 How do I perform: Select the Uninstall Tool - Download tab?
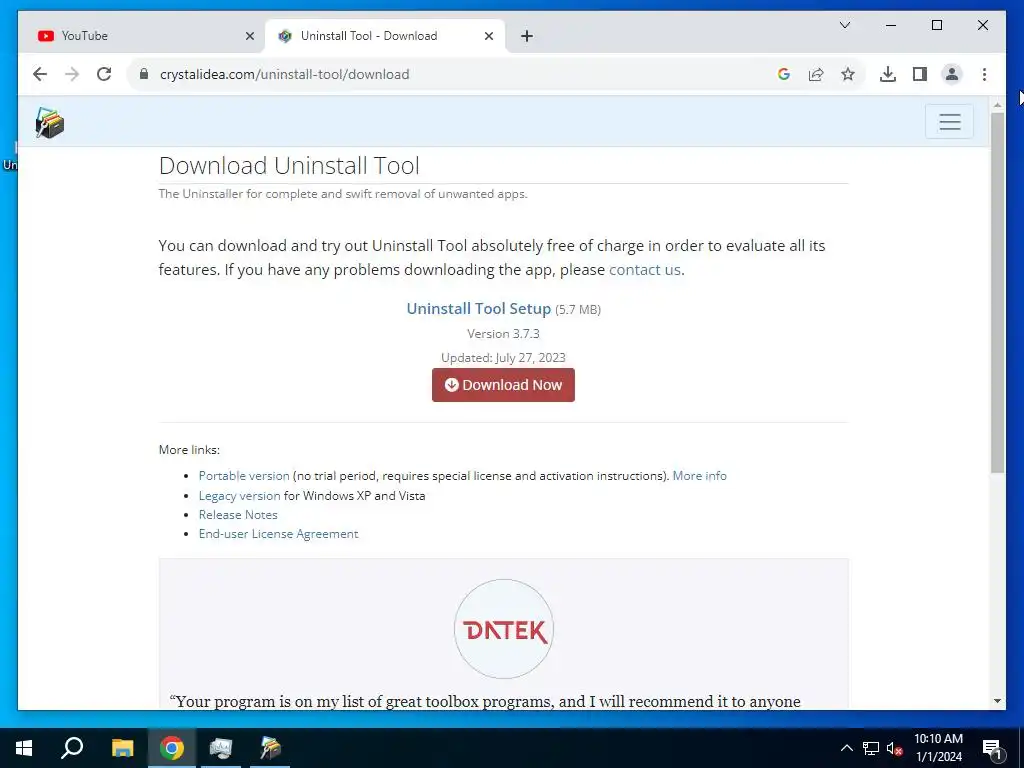(x=385, y=36)
